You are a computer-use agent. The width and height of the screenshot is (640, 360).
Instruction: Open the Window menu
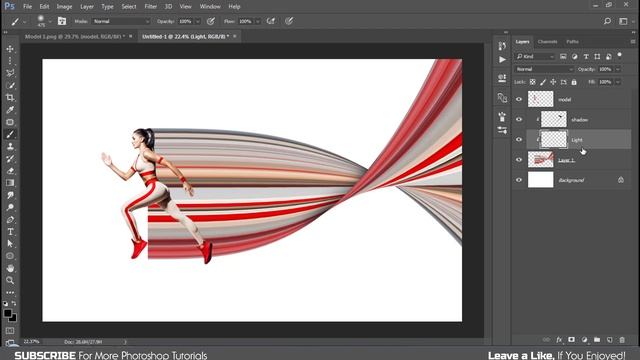pyautogui.click(x=210, y=7)
